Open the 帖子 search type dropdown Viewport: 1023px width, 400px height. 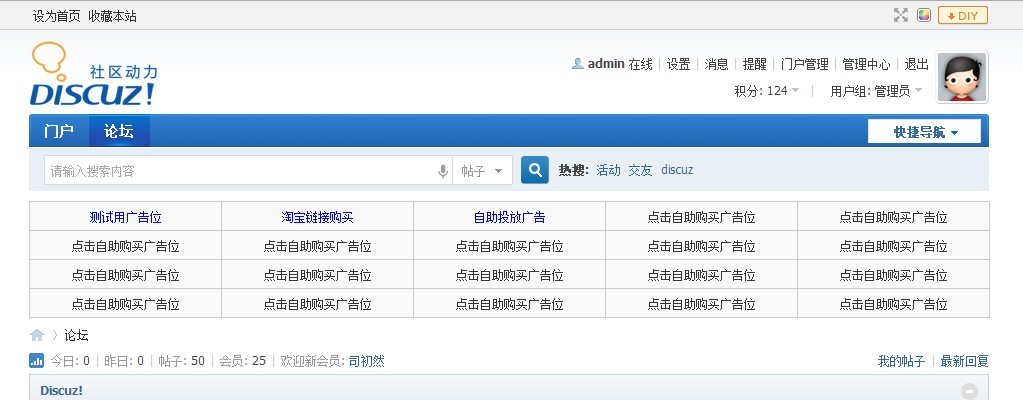coord(482,171)
